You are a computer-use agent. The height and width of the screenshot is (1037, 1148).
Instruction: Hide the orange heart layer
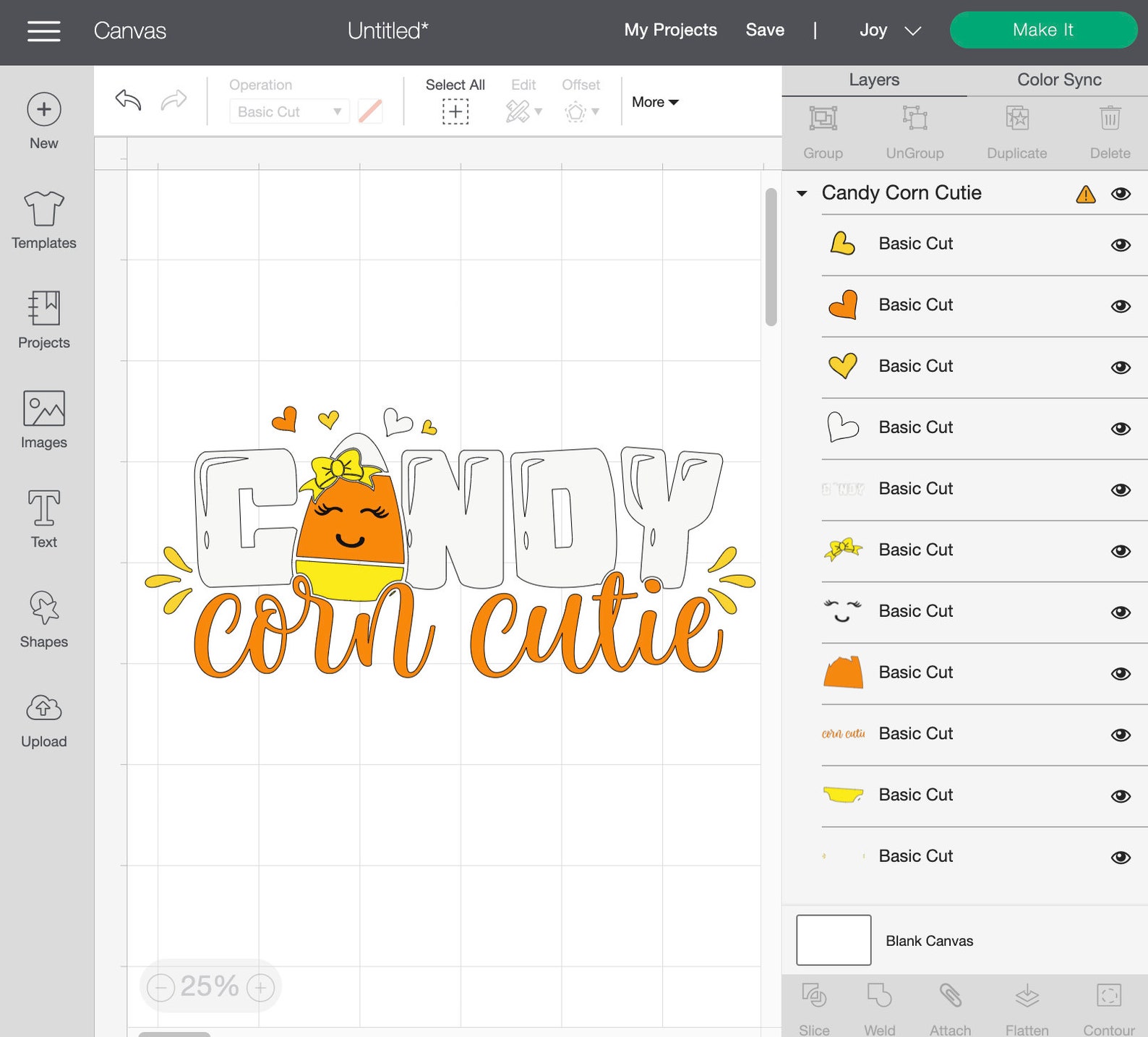[x=1121, y=306]
